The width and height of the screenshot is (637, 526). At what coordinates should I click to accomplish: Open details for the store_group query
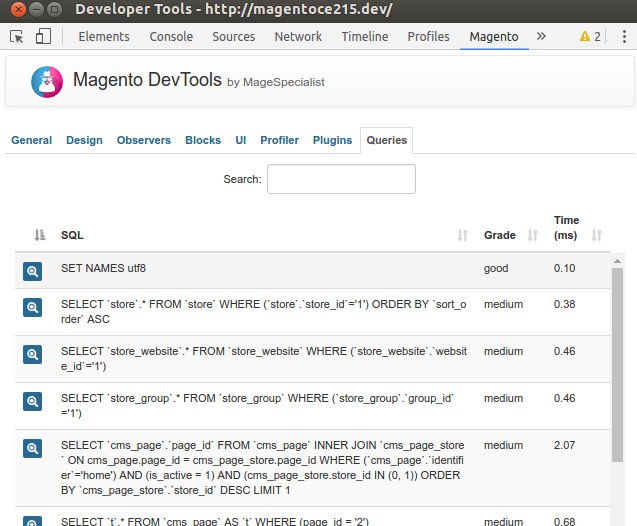click(x=32, y=401)
